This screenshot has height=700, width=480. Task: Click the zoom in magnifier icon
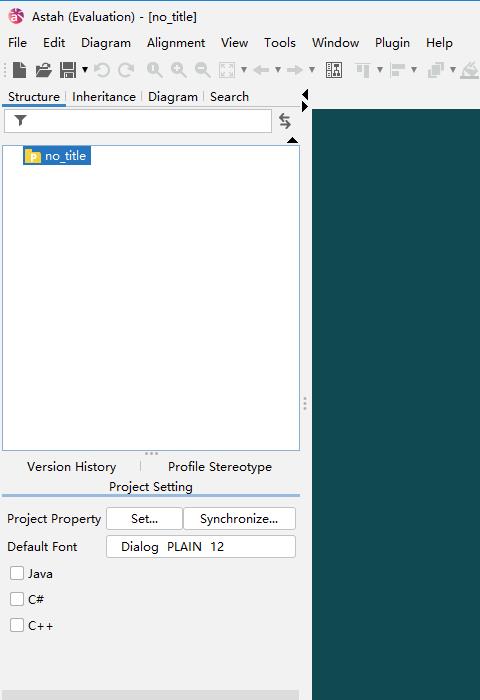pyautogui.click(x=179, y=70)
